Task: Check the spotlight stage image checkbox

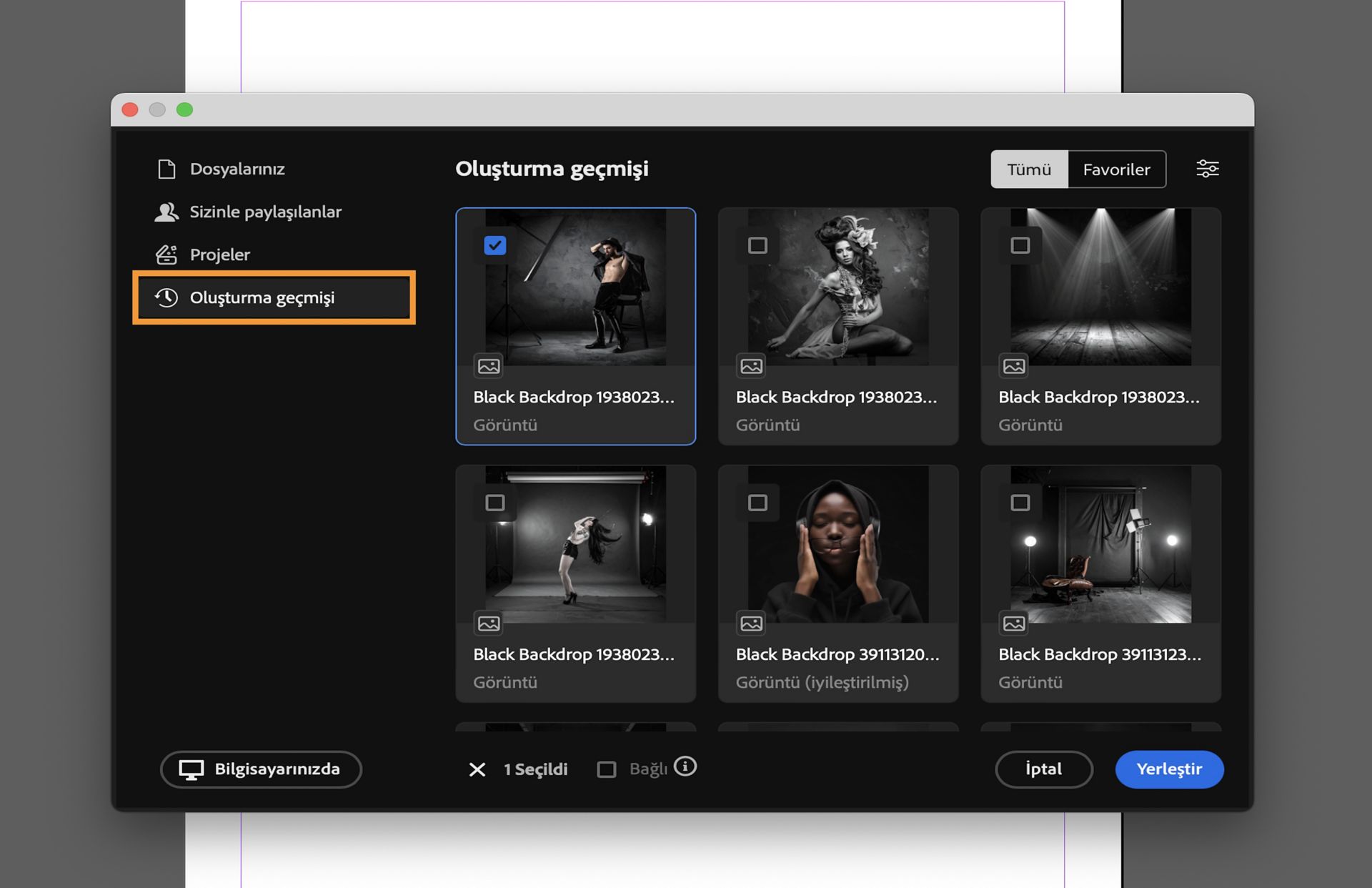Action: click(x=1020, y=245)
